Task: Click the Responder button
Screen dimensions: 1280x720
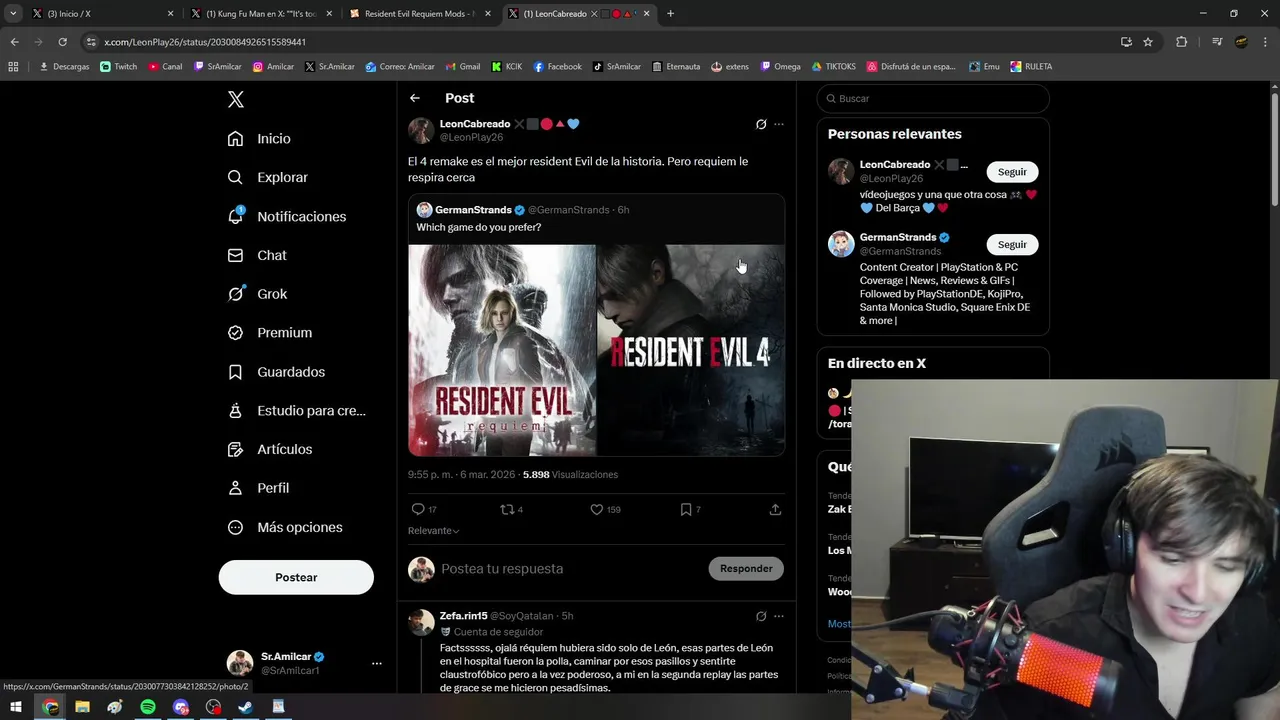Action: (746, 568)
